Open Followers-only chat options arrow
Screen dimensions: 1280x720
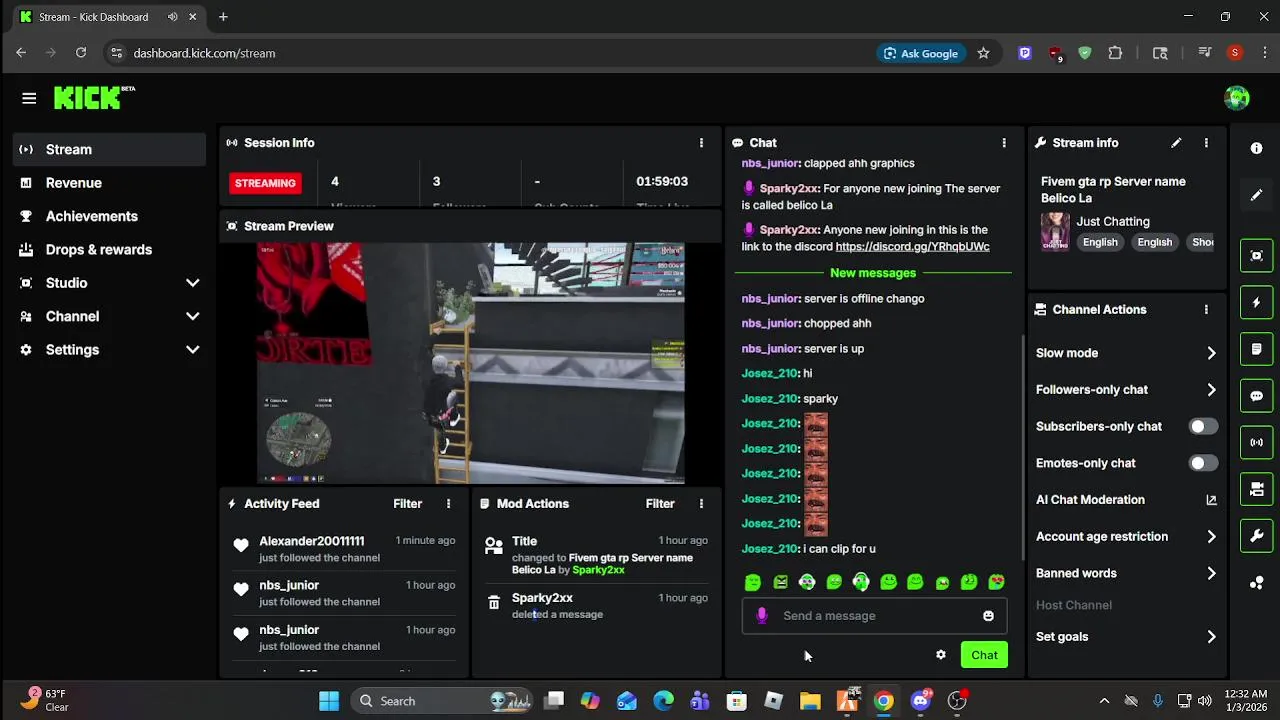click(x=1211, y=390)
